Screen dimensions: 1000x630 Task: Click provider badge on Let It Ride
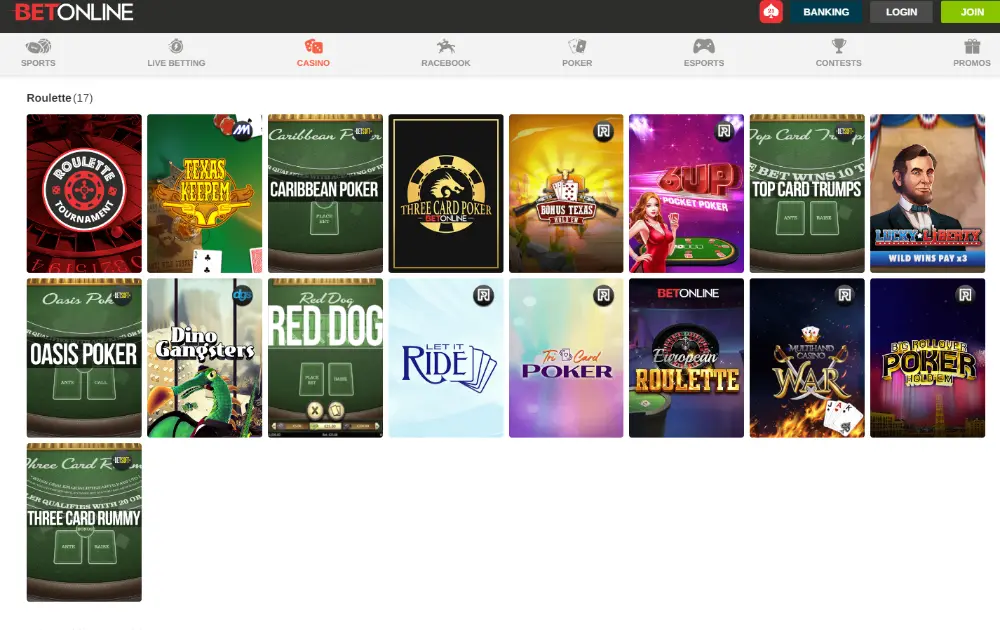(x=483, y=295)
